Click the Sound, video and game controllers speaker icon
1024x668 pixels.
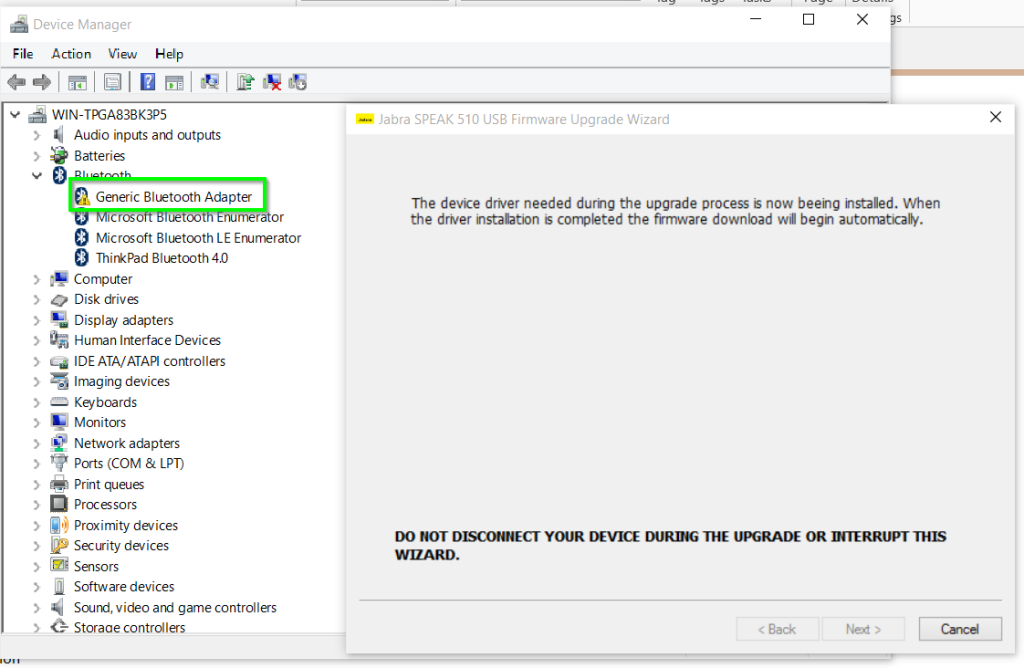[x=59, y=607]
